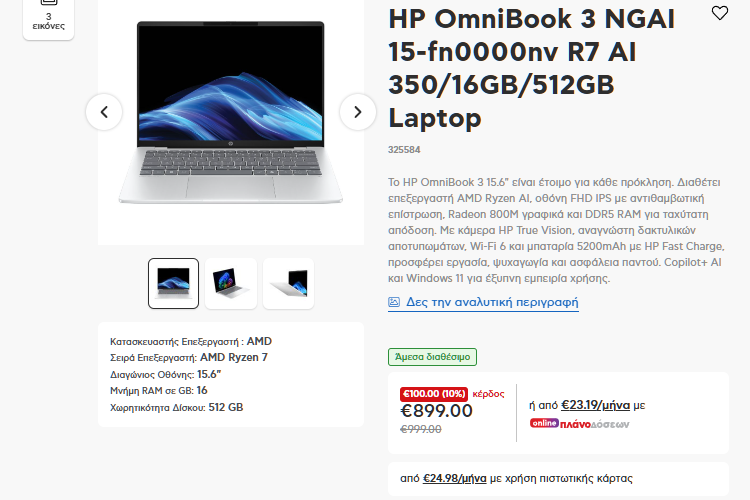Show next product image with right arrow

click(x=357, y=112)
